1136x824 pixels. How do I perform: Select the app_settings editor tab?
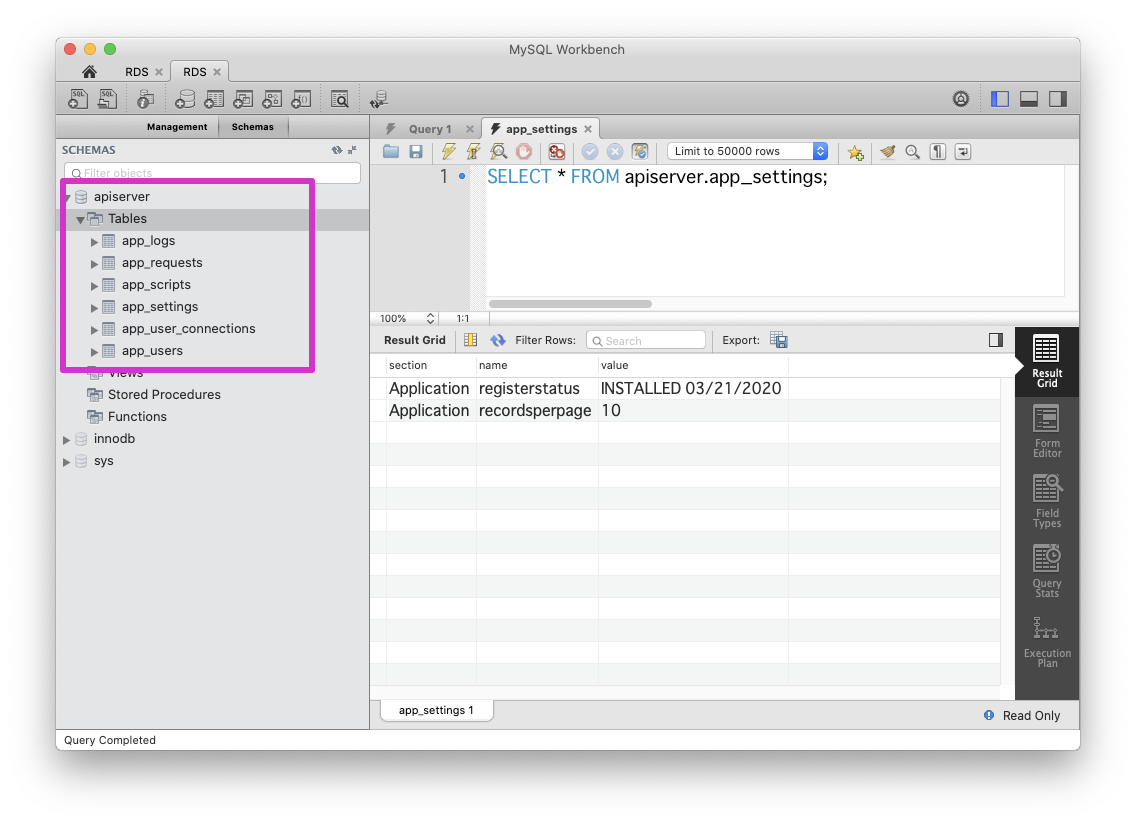tap(540, 129)
